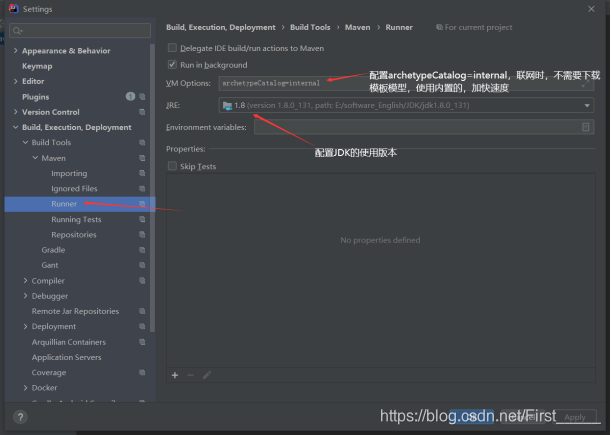Open the help question mark button

click(x=20, y=417)
